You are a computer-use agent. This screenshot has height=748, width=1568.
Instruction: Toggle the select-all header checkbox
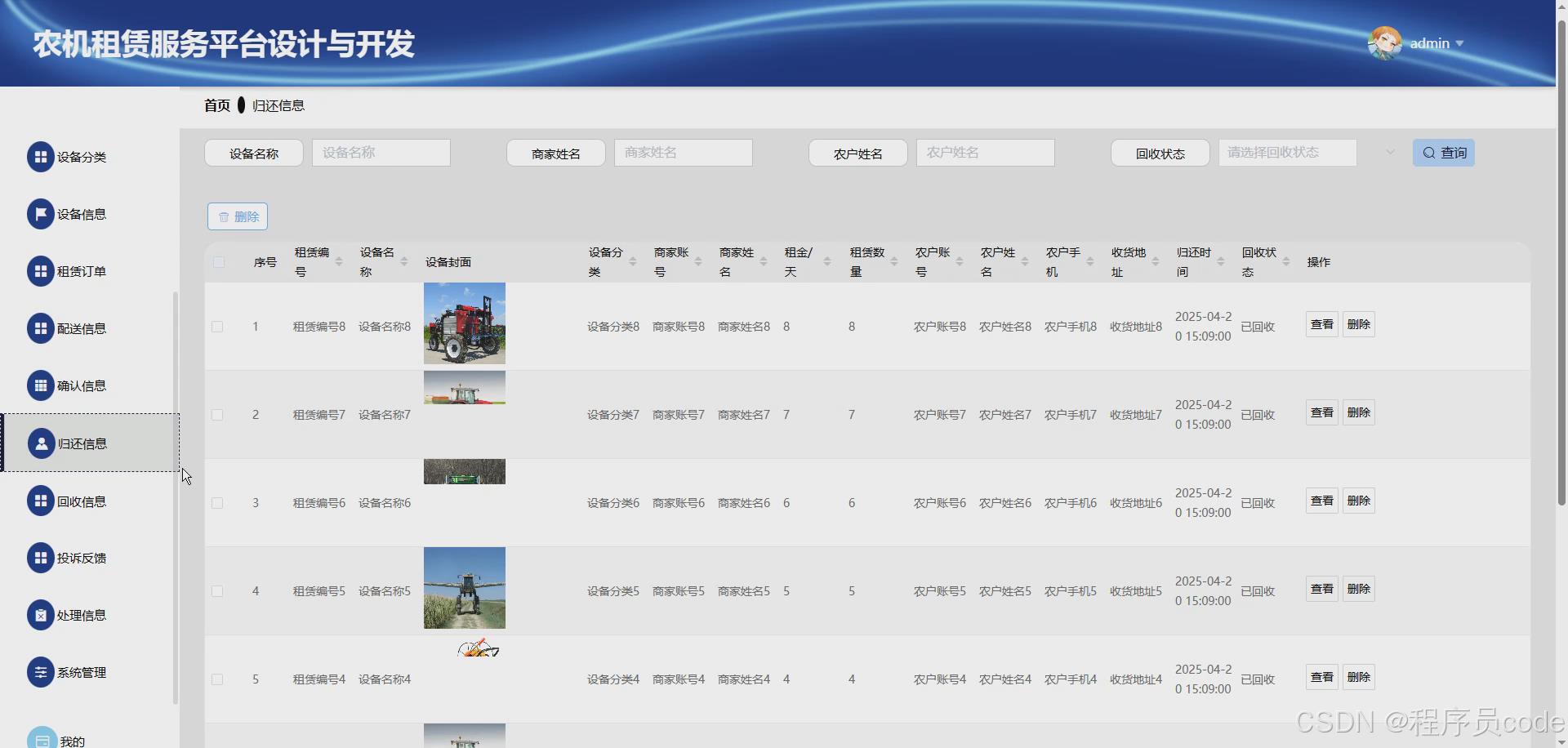(x=218, y=262)
